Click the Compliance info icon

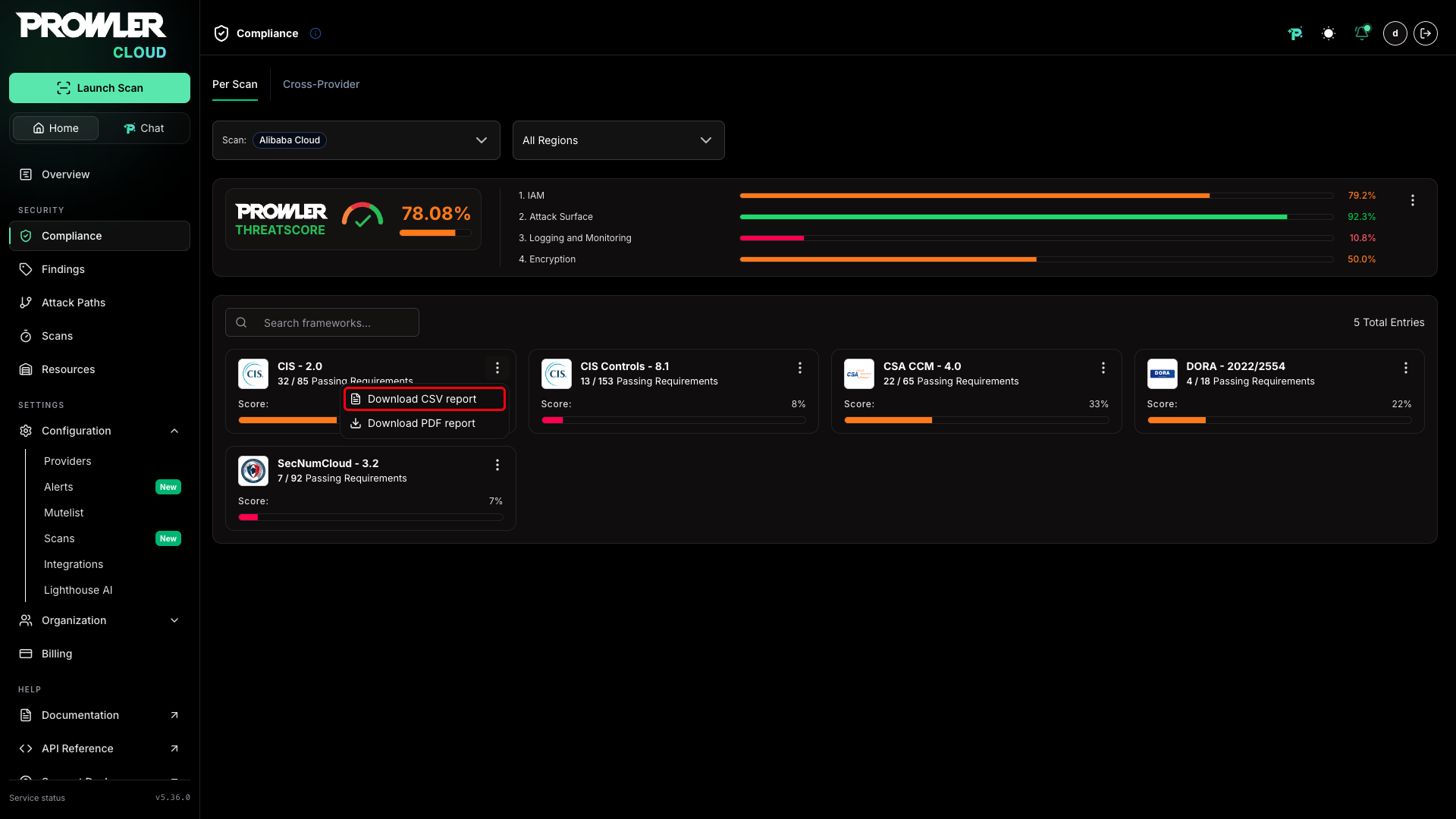pos(315,33)
